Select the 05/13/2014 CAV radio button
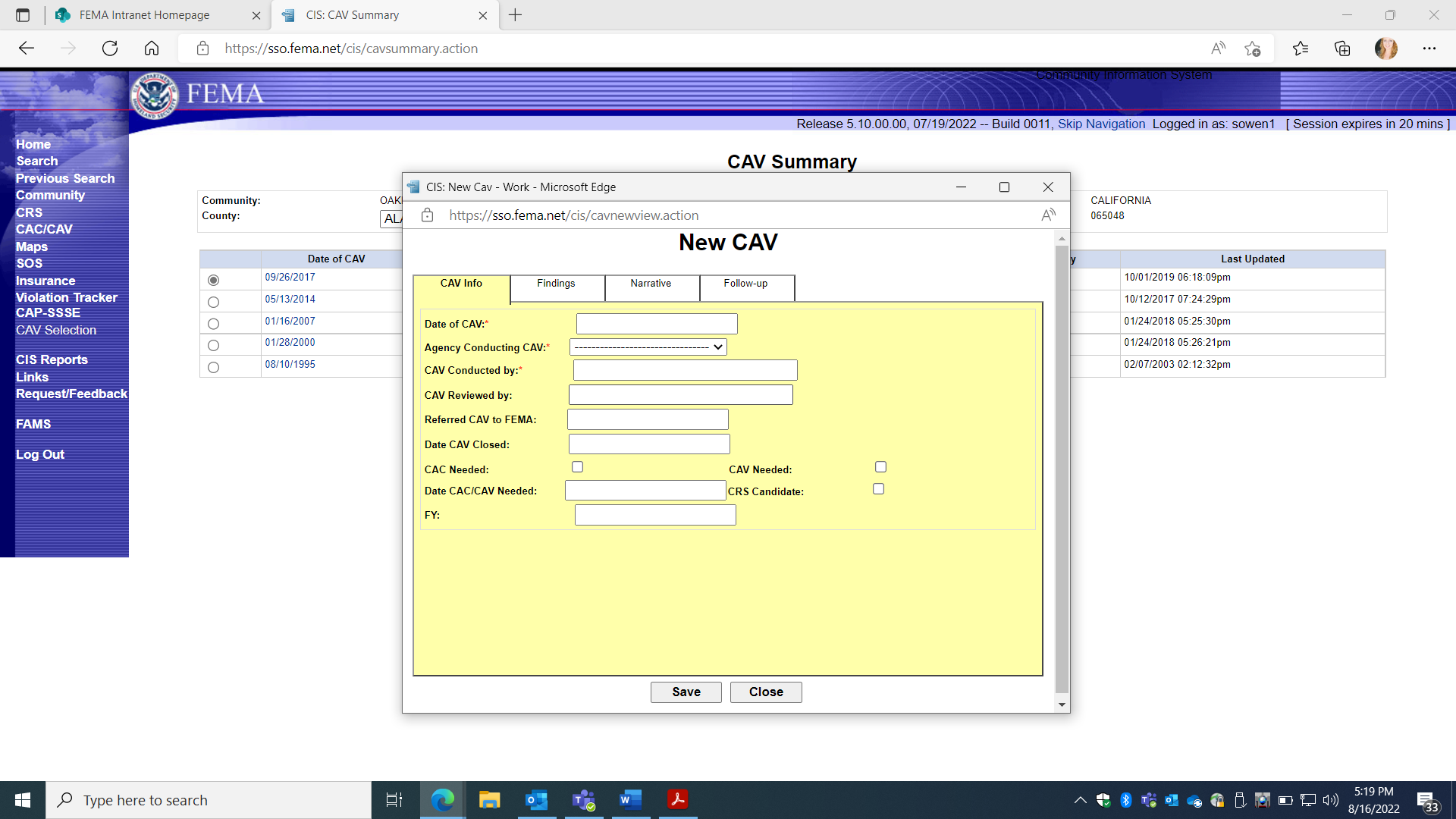This screenshot has height=819, width=1456. (x=214, y=302)
